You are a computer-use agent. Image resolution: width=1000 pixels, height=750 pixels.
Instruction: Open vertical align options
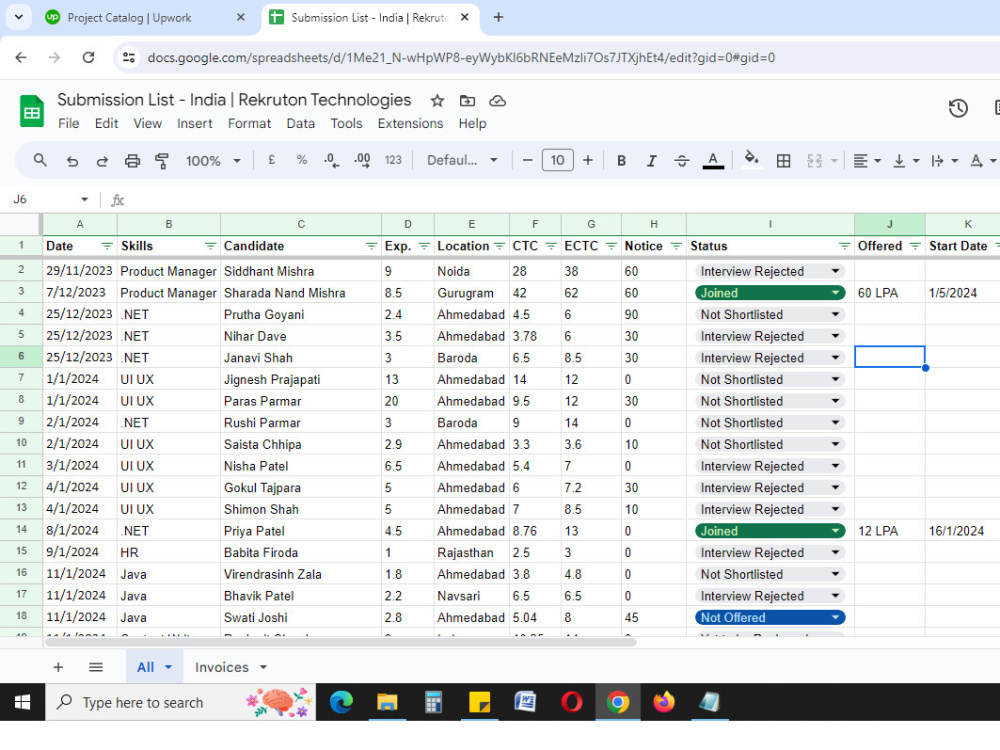(x=906, y=161)
